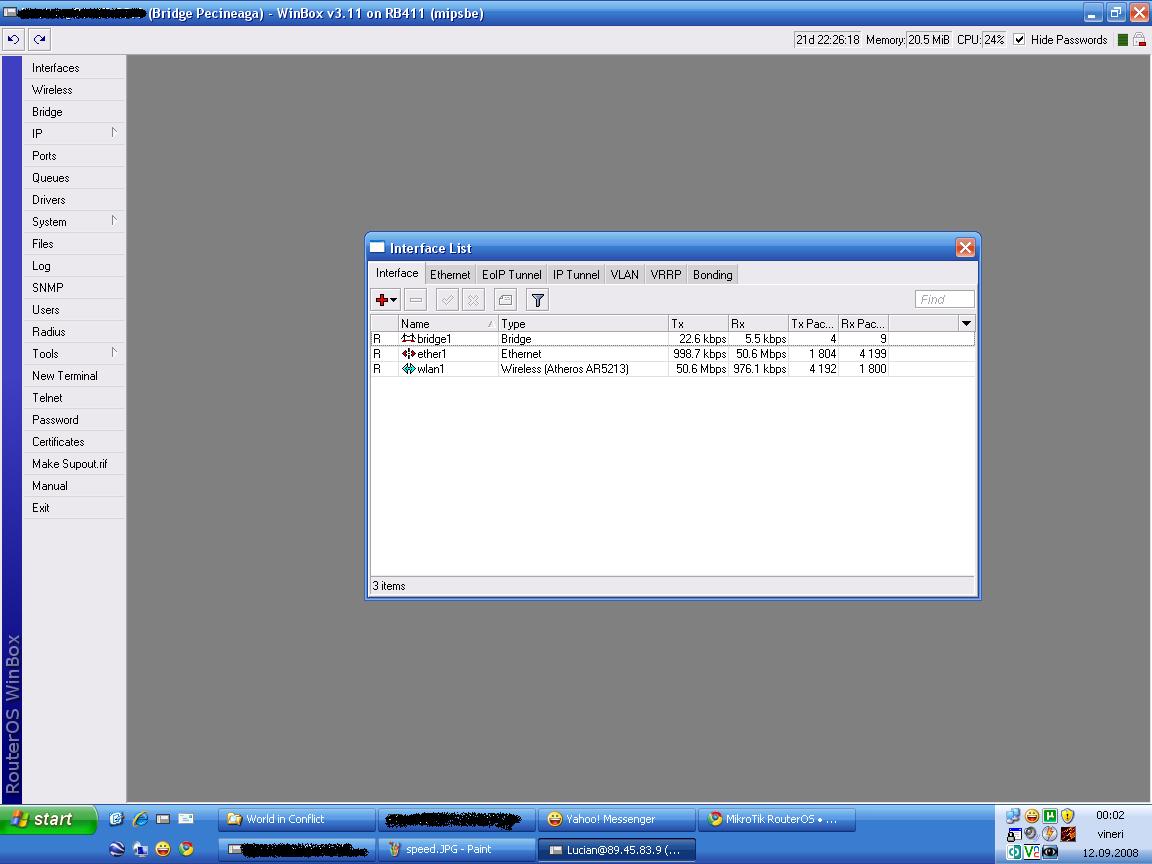
Task: Open the Drivers menu item
Action: (x=73, y=200)
